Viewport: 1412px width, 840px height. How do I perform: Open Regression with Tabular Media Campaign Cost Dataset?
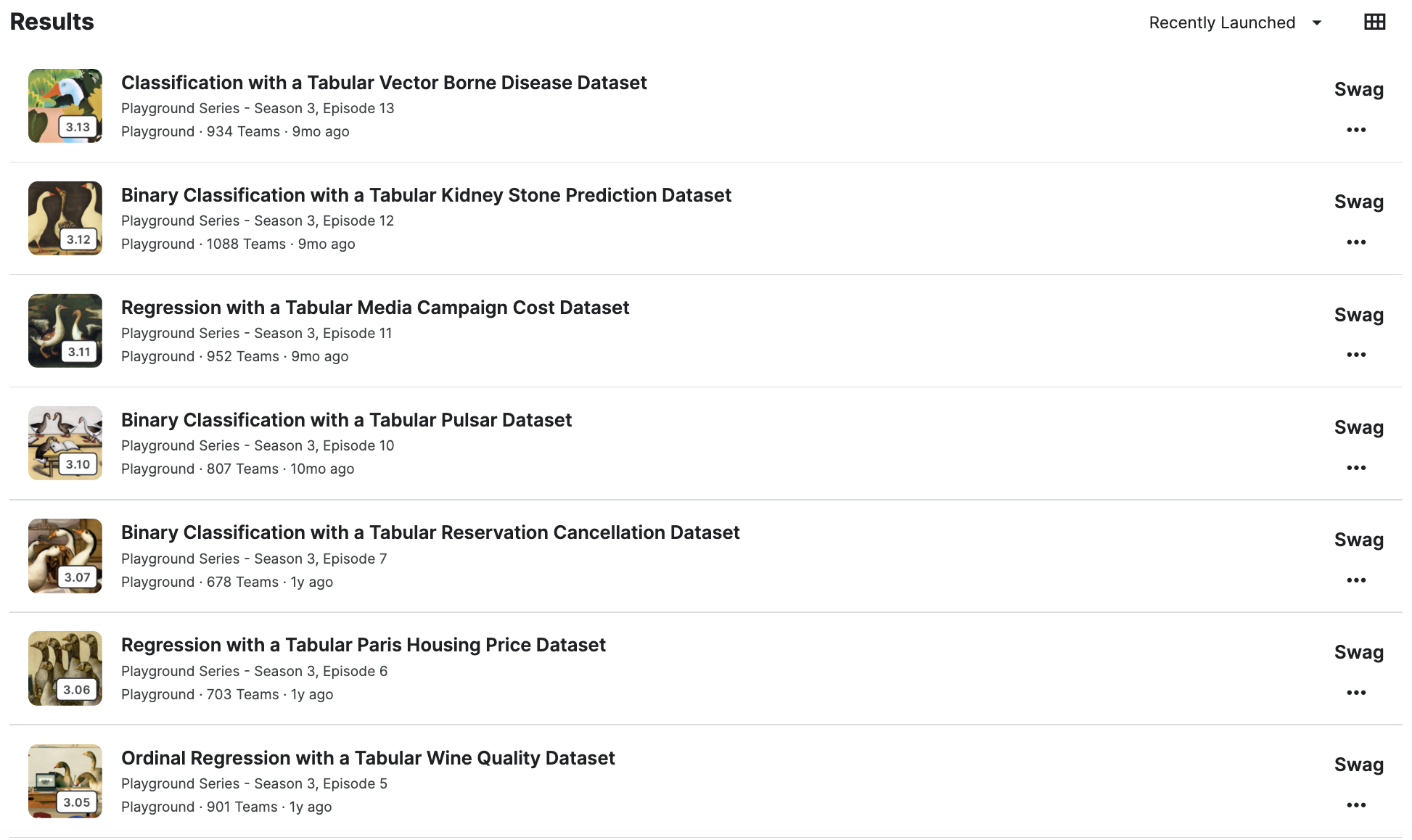(375, 308)
